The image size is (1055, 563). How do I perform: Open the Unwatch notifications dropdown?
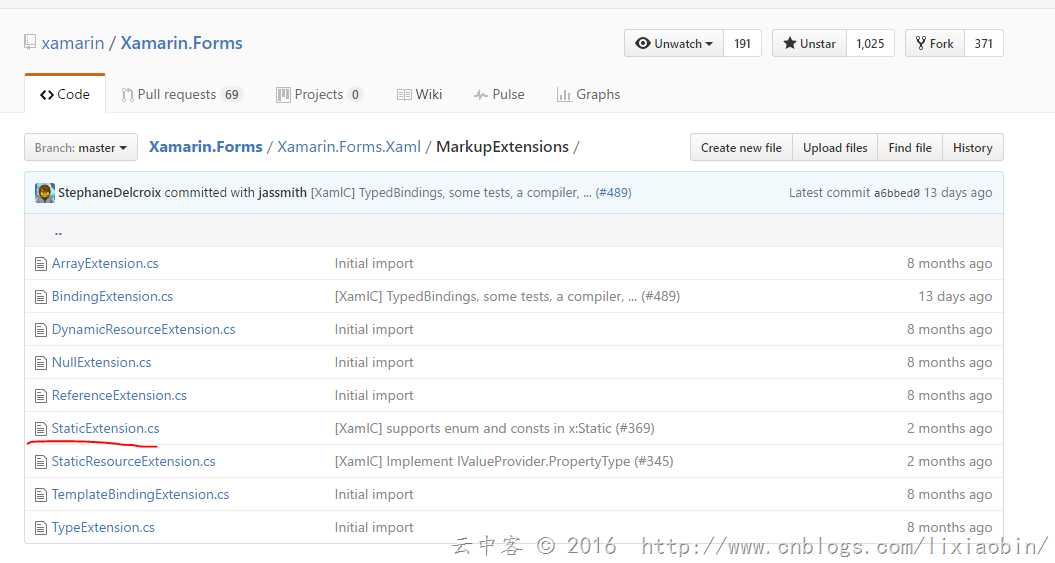coord(674,44)
